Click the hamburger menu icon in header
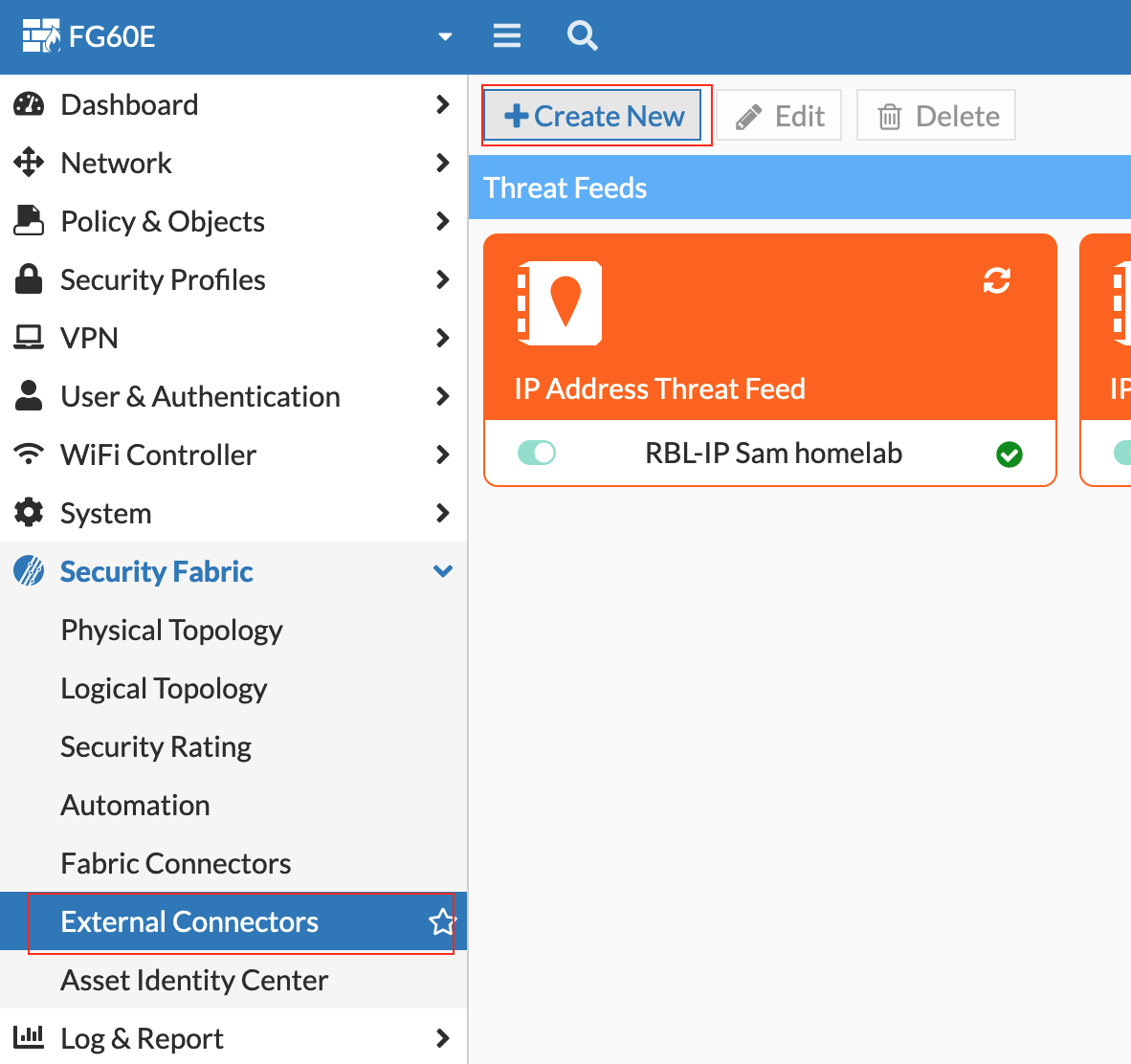This screenshot has width=1131, height=1064. tap(506, 36)
